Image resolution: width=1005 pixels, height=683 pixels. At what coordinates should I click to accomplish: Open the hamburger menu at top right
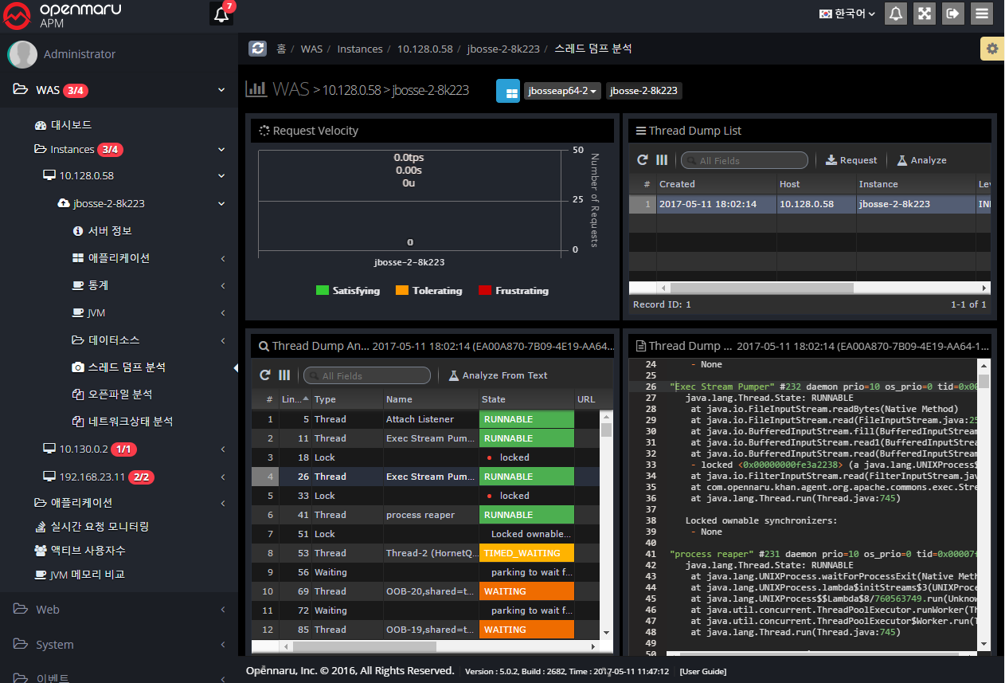point(982,14)
